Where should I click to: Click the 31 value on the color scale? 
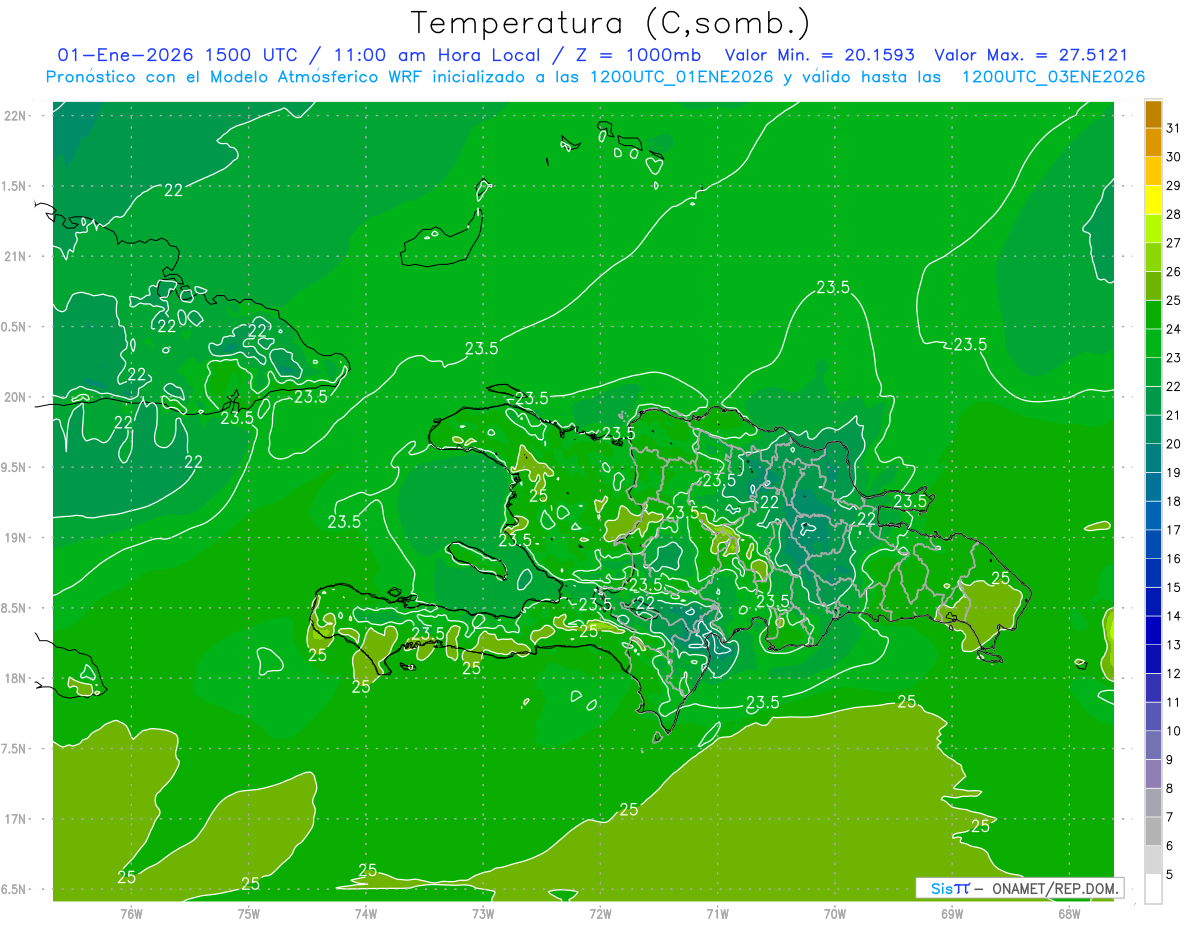(1174, 128)
